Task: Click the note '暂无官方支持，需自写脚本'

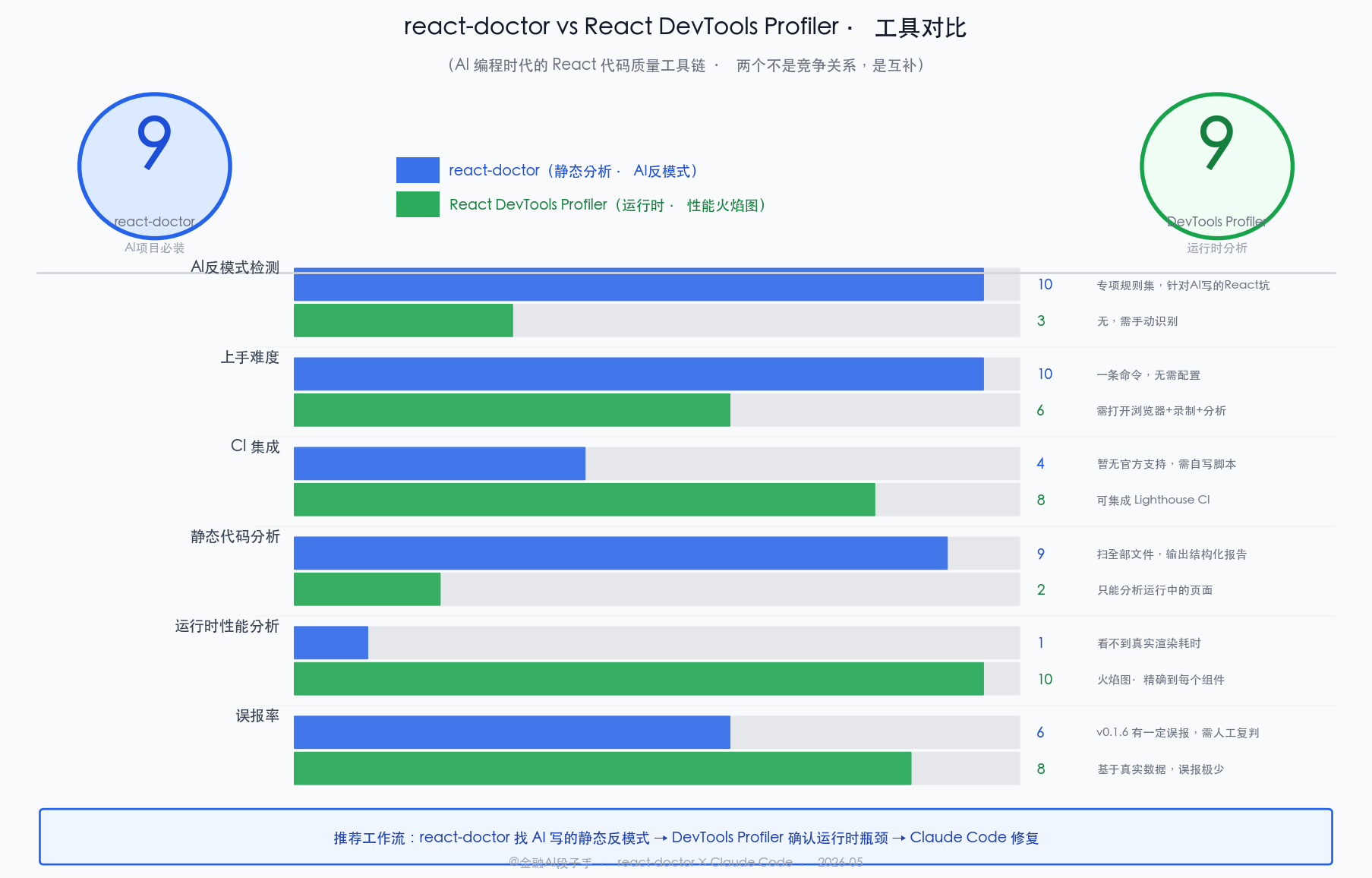Action: [x=1166, y=464]
